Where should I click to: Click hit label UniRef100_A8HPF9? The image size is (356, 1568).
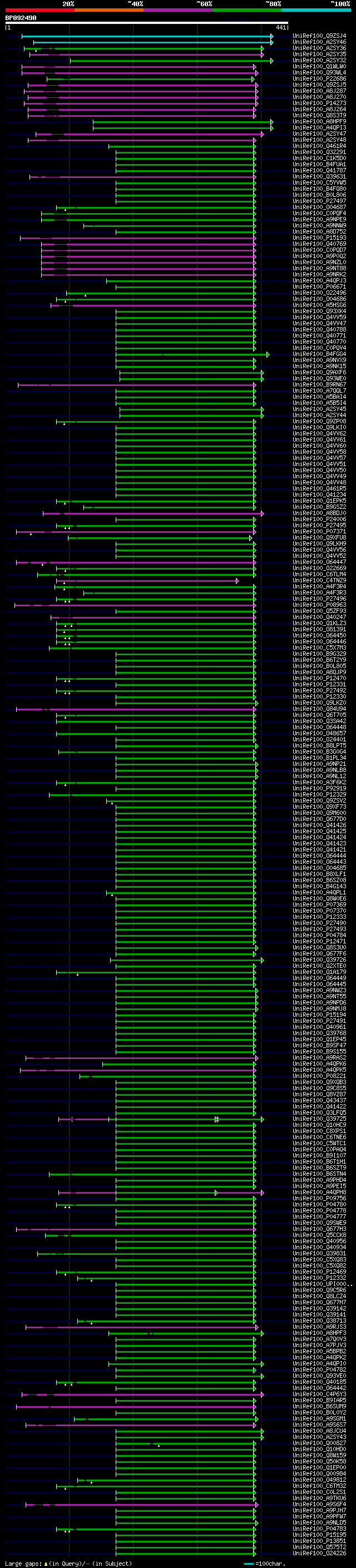coord(319,122)
